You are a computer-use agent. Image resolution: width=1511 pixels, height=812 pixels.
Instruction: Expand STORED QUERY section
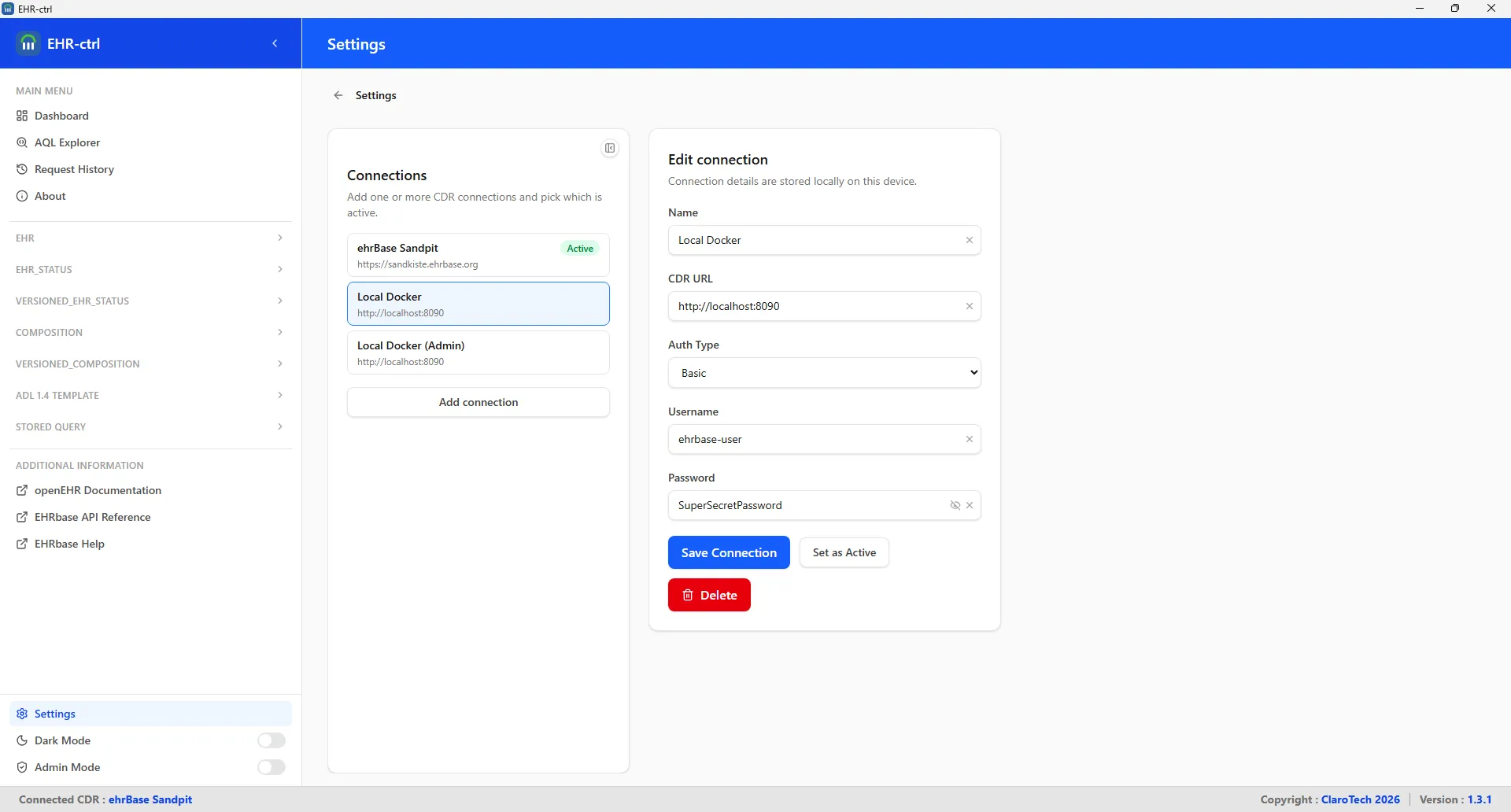coord(150,426)
